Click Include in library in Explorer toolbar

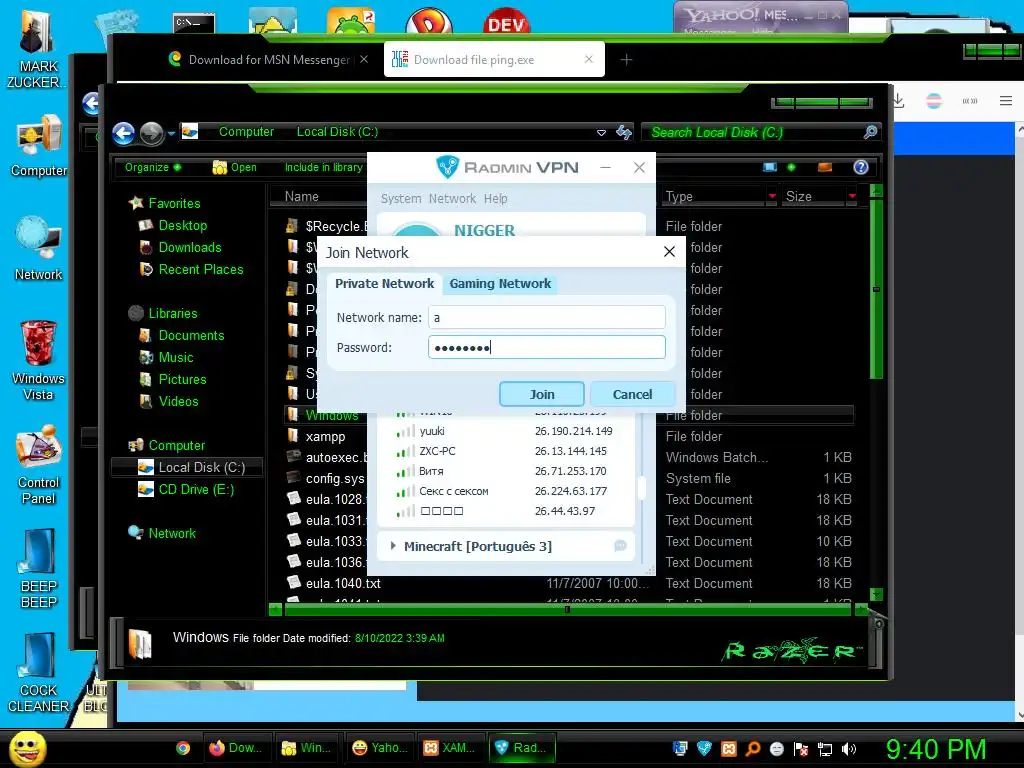click(x=323, y=167)
